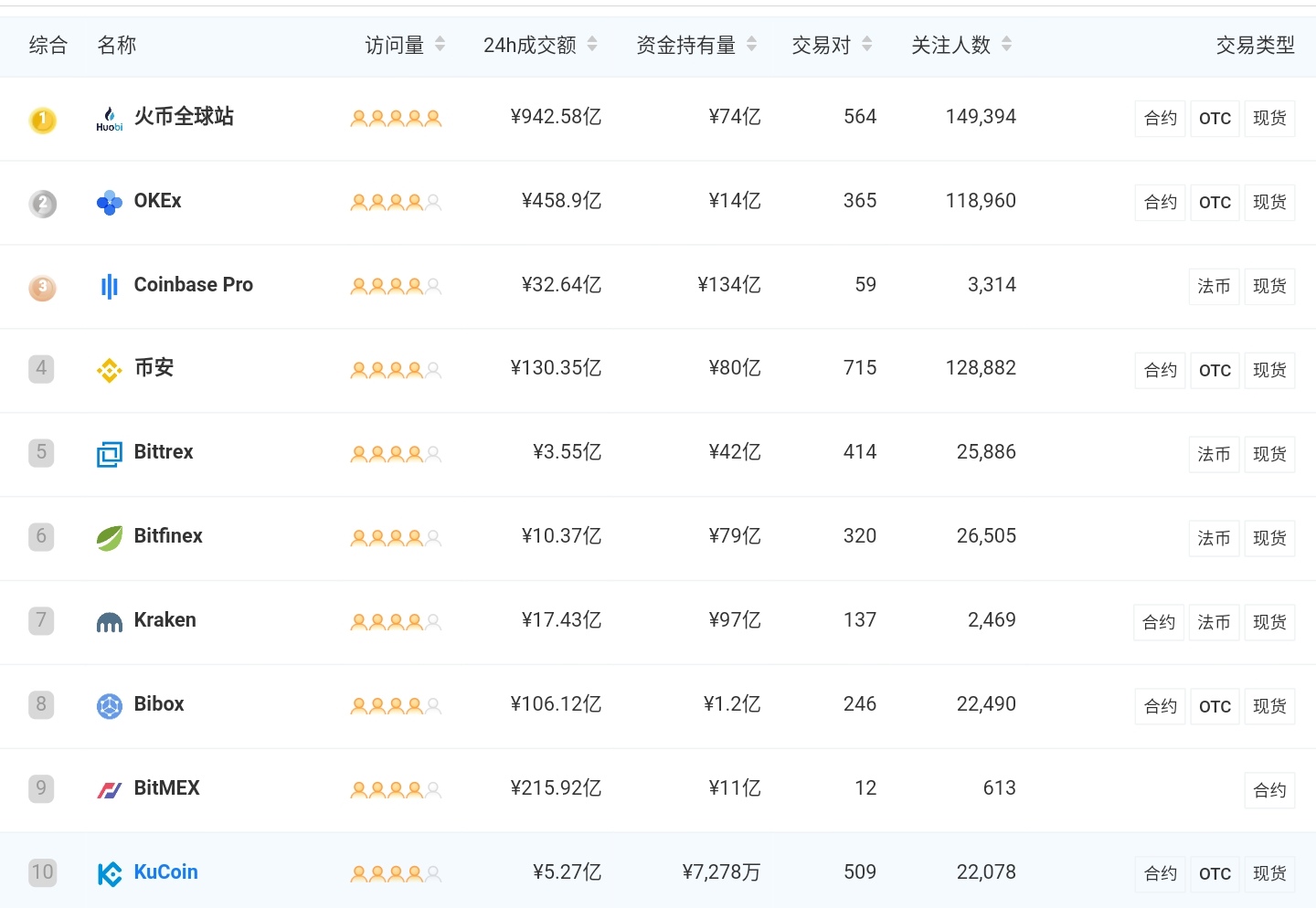
Task: Click the rank 5 badge
Action: pyautogui.click(x=41, y=453)
